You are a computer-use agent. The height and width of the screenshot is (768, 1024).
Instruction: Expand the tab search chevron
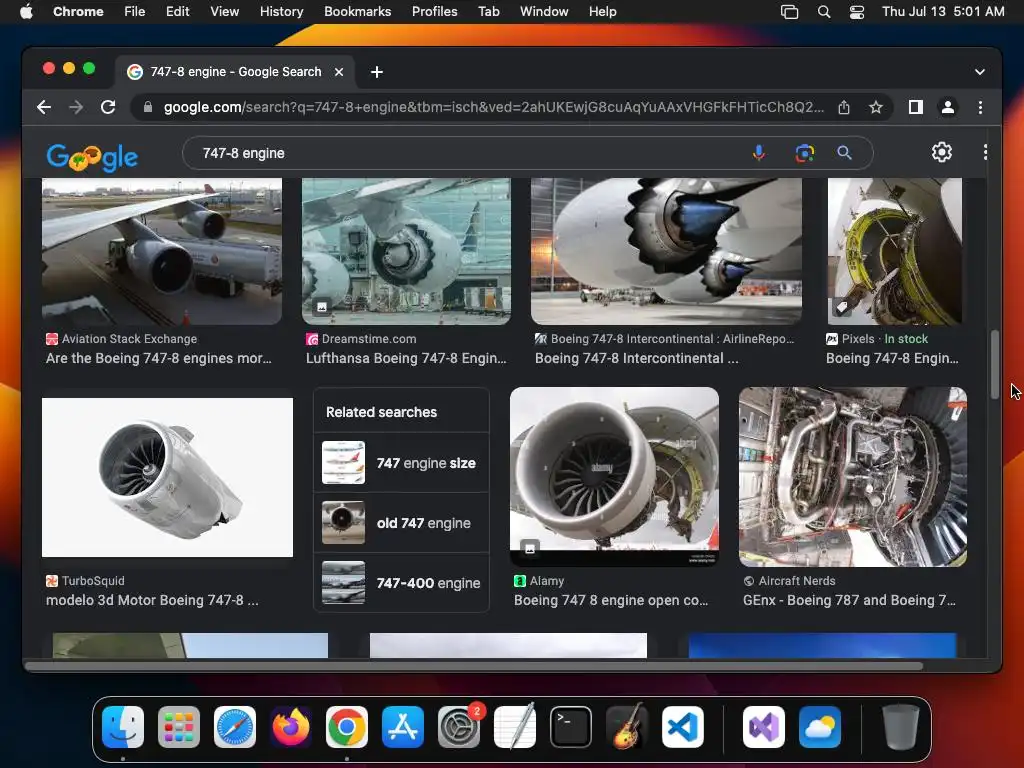pyautogui.click(x=980, y=72)
